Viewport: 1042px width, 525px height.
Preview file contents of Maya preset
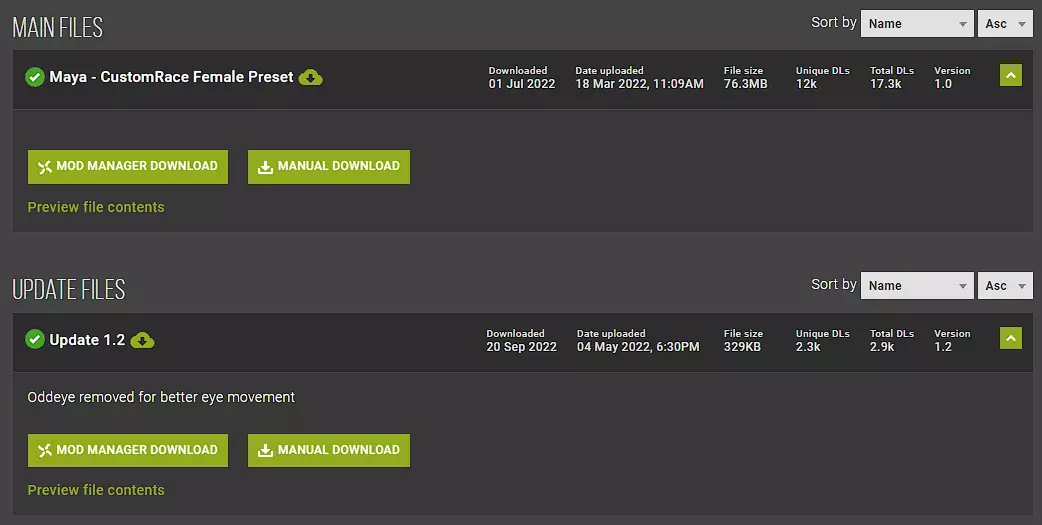point(96,207)
